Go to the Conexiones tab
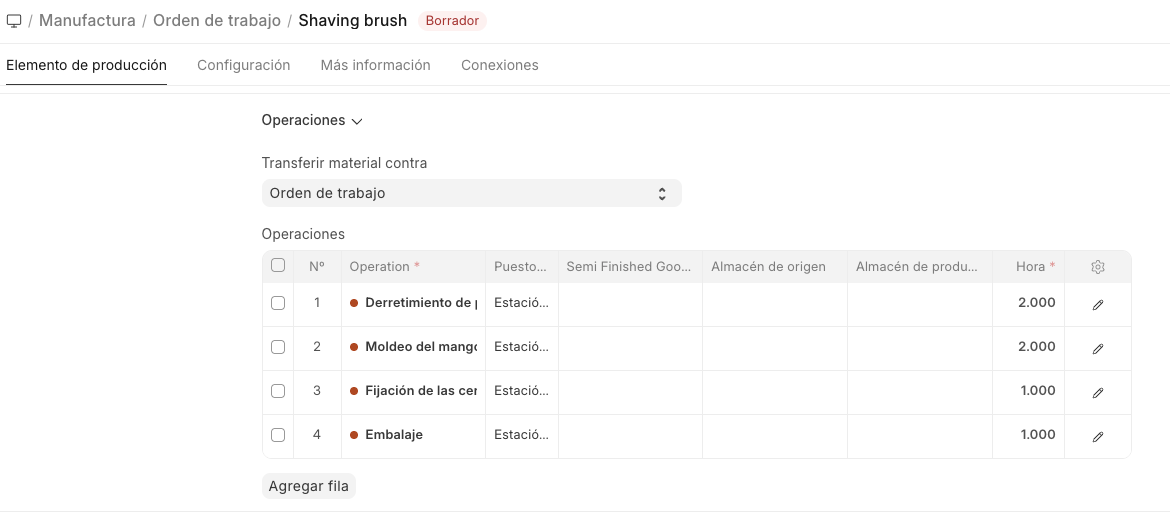1170x518 pixels. [x=500, y=65]
